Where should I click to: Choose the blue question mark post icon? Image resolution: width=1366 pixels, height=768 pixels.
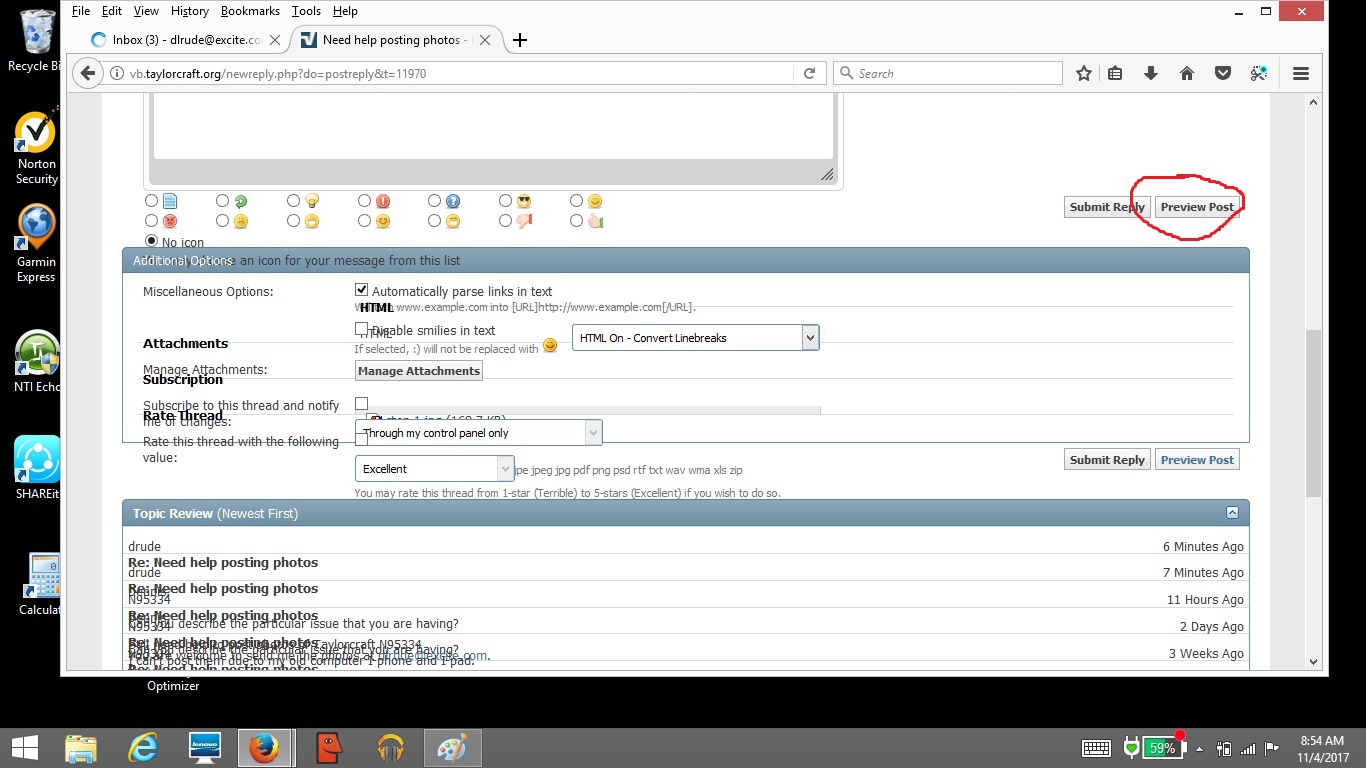pyautogui.click(x=434, y=201)
